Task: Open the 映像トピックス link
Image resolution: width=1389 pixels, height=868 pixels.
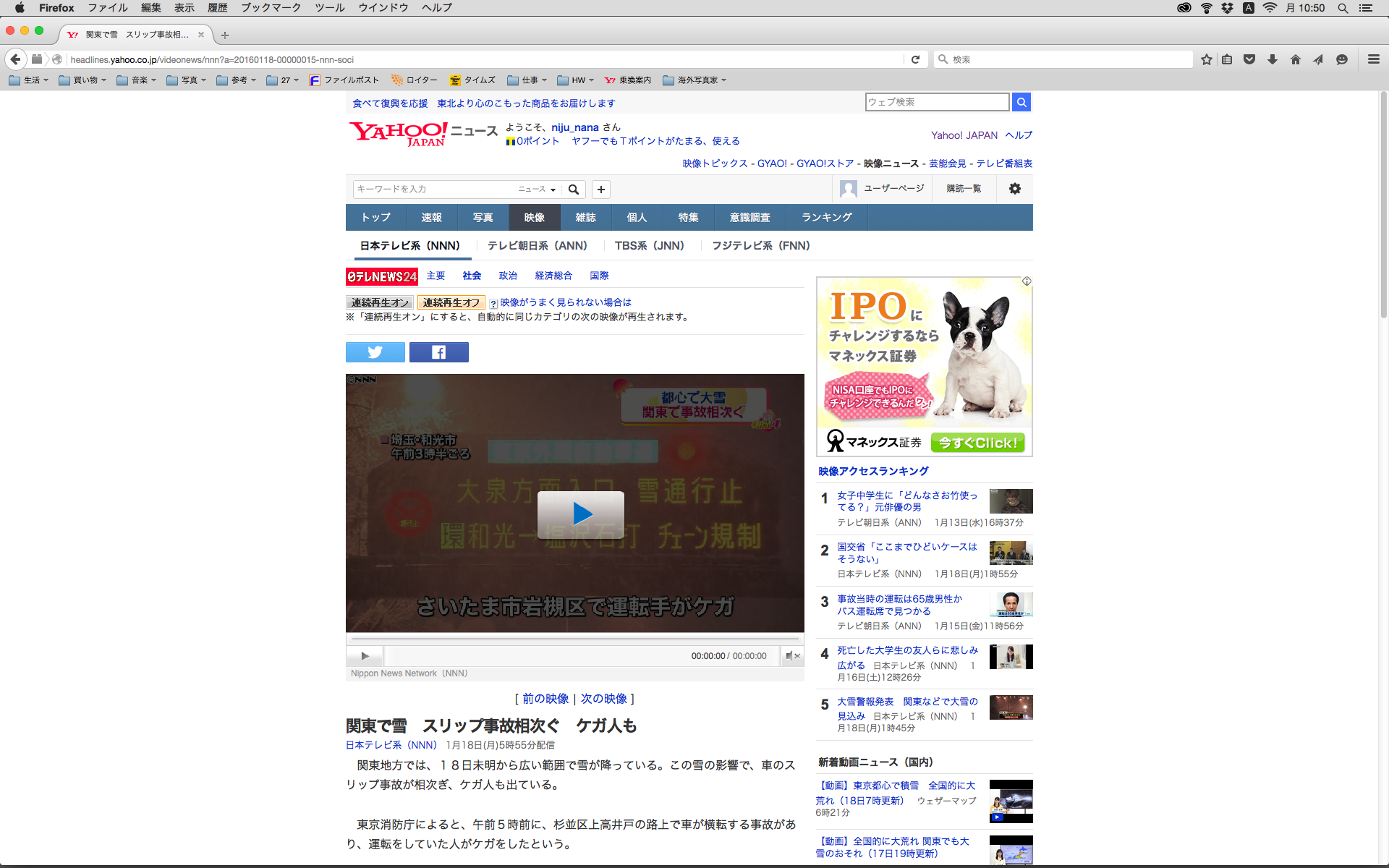Action: (715, 163)
